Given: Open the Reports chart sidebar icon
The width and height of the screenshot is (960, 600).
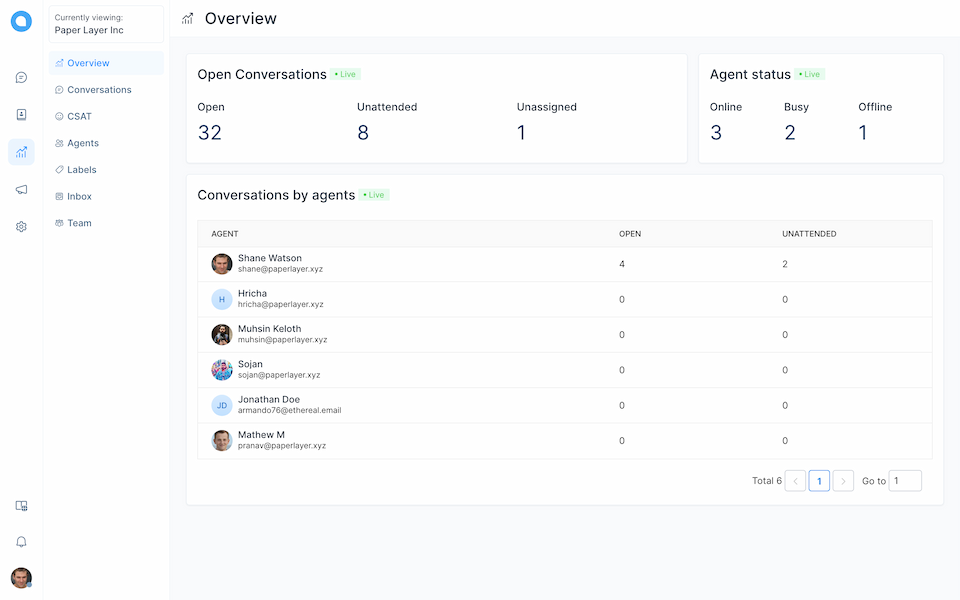Looking at the screenshot, I should [x=21, y=152].
